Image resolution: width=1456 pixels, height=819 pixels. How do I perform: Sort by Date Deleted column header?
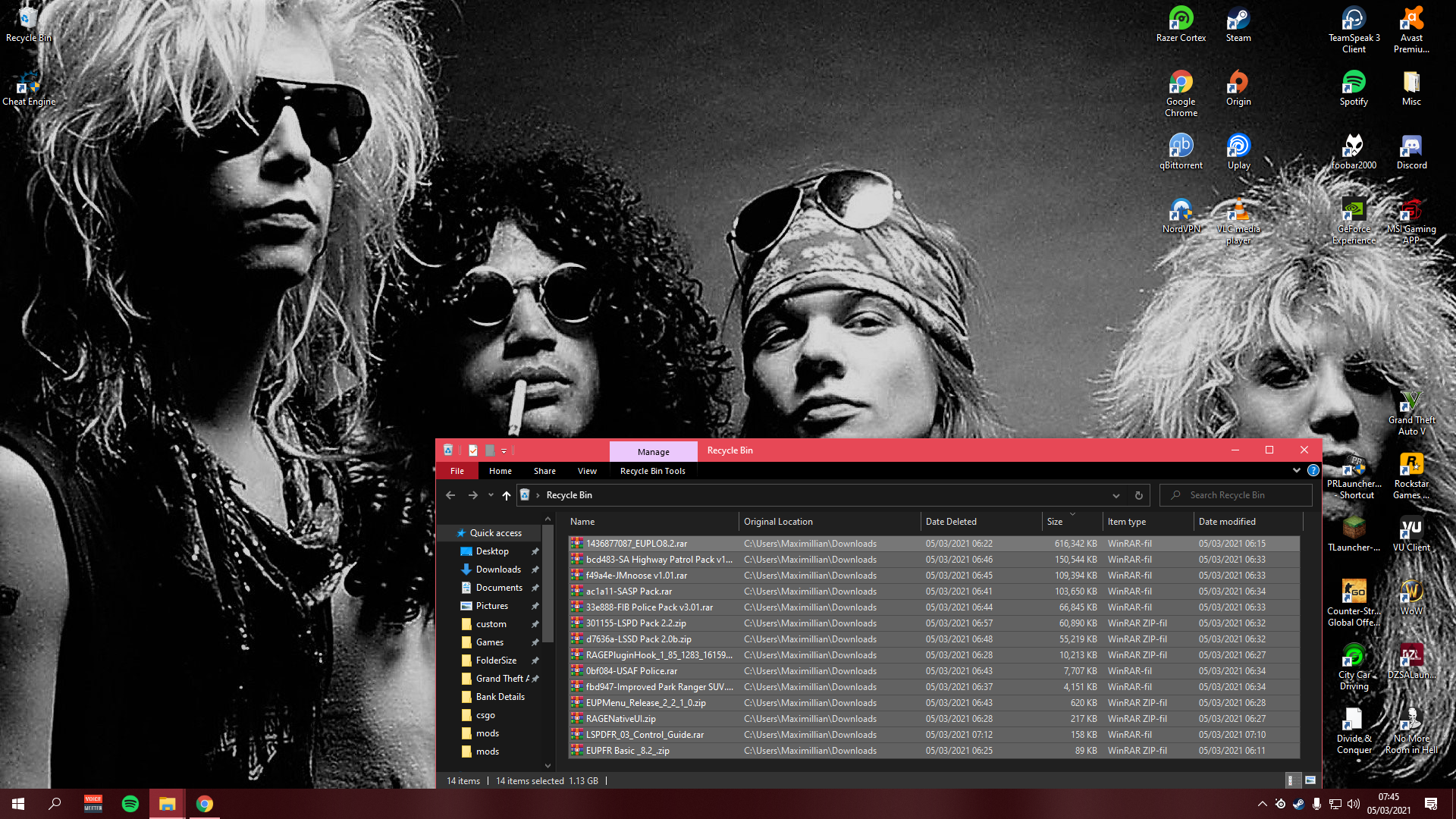coord(951,522)
